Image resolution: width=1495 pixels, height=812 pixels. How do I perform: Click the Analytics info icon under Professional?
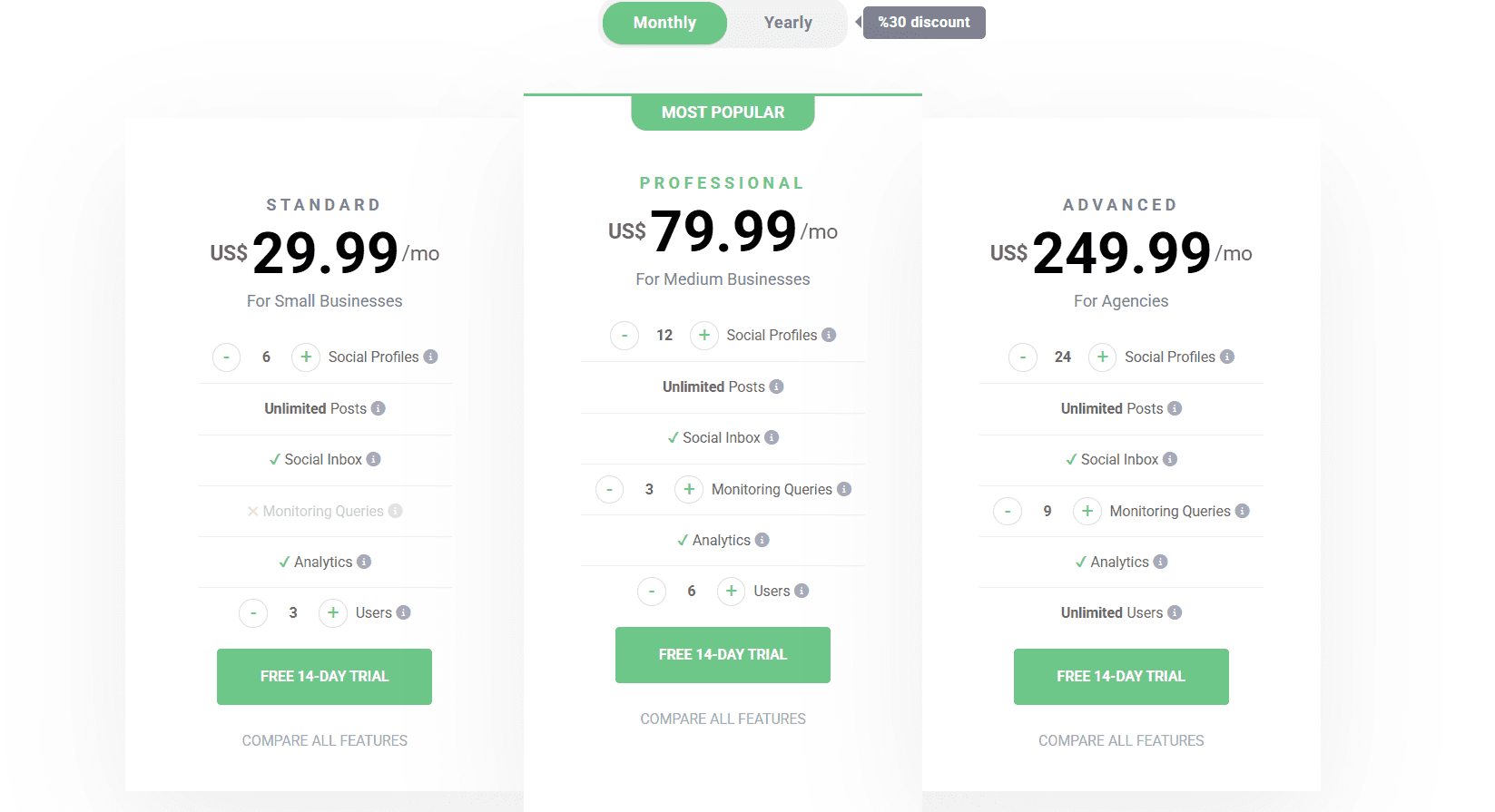[762, 540]
